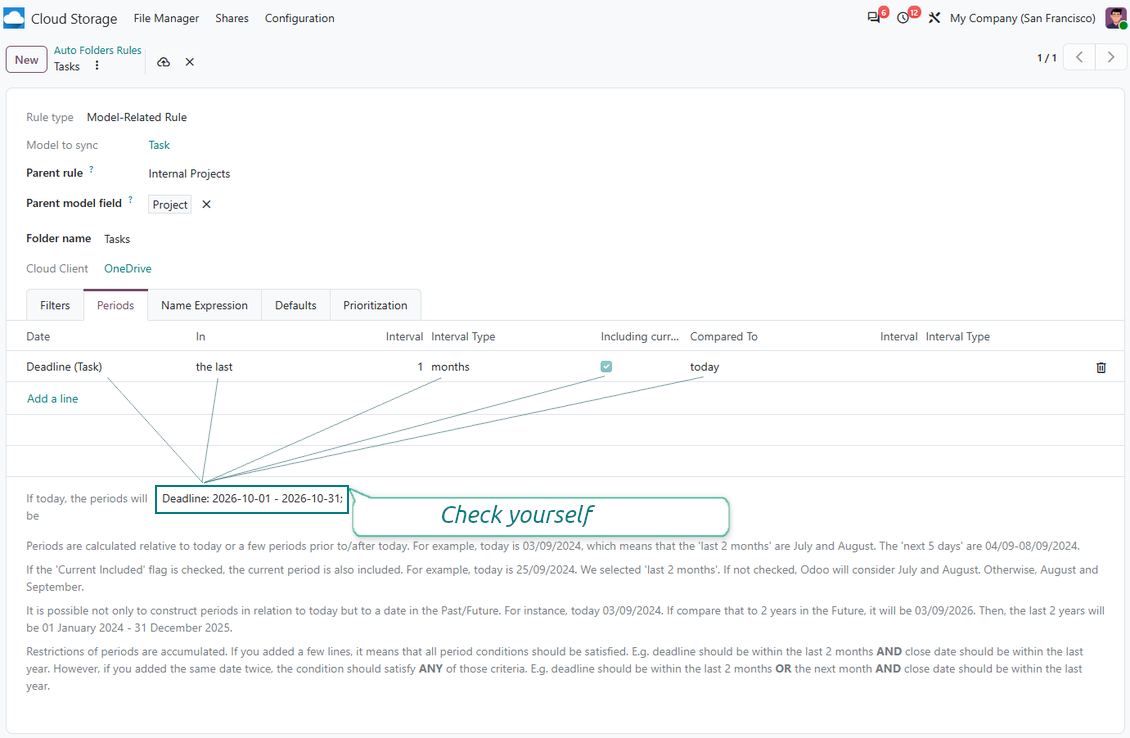Show the Parent rule help tooltip
This screenshot has width=1130, height=738.
pos(92,169)
